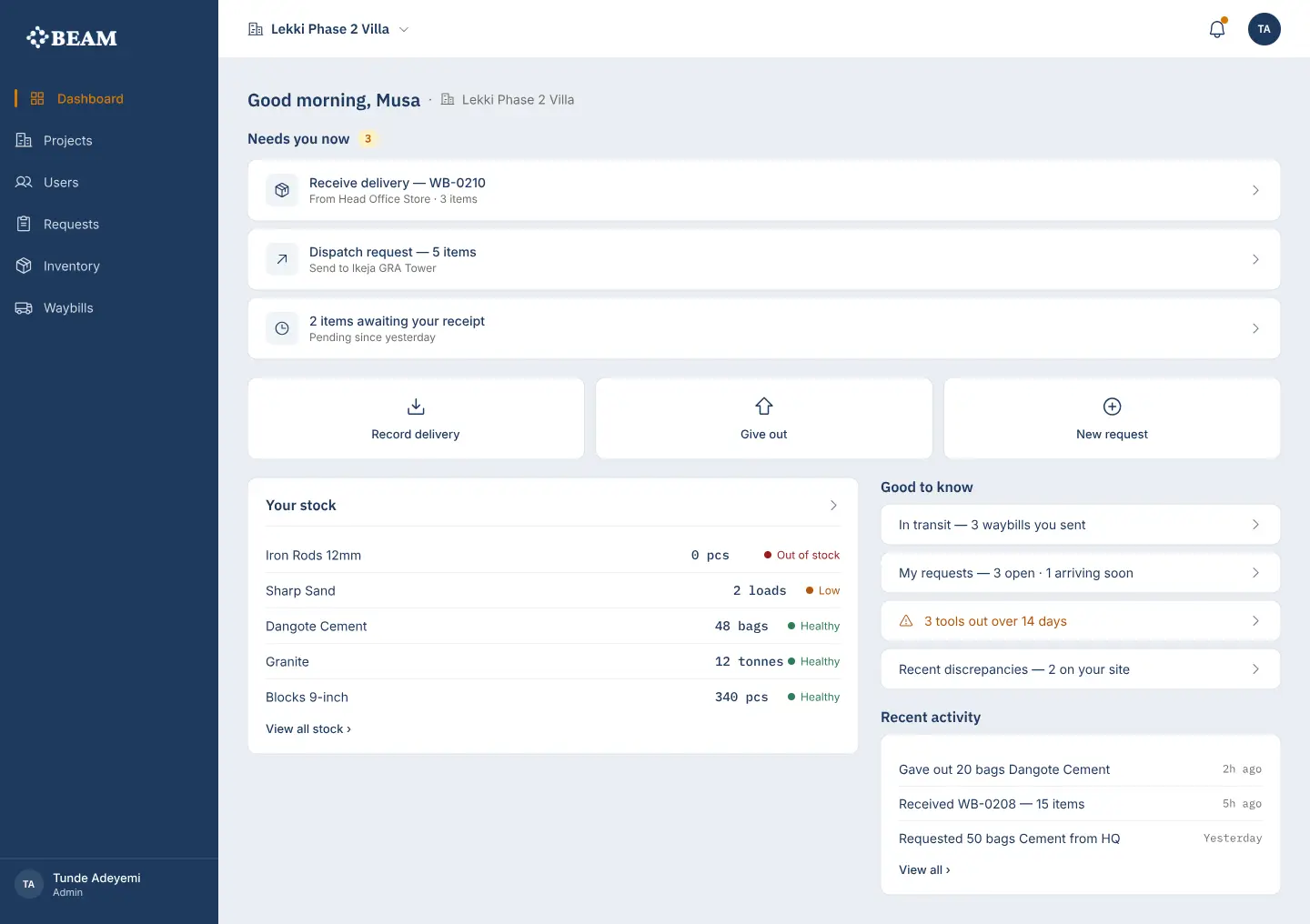Click the Users icon in sidebar
The image size is (1310, 924).
pos(24,182)
